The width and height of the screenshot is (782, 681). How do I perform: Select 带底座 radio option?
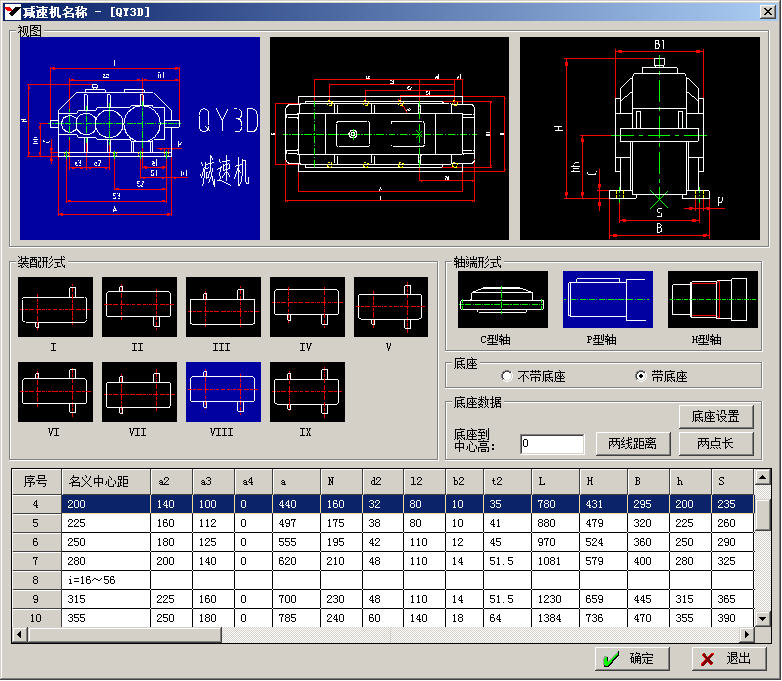pos(641,377)
